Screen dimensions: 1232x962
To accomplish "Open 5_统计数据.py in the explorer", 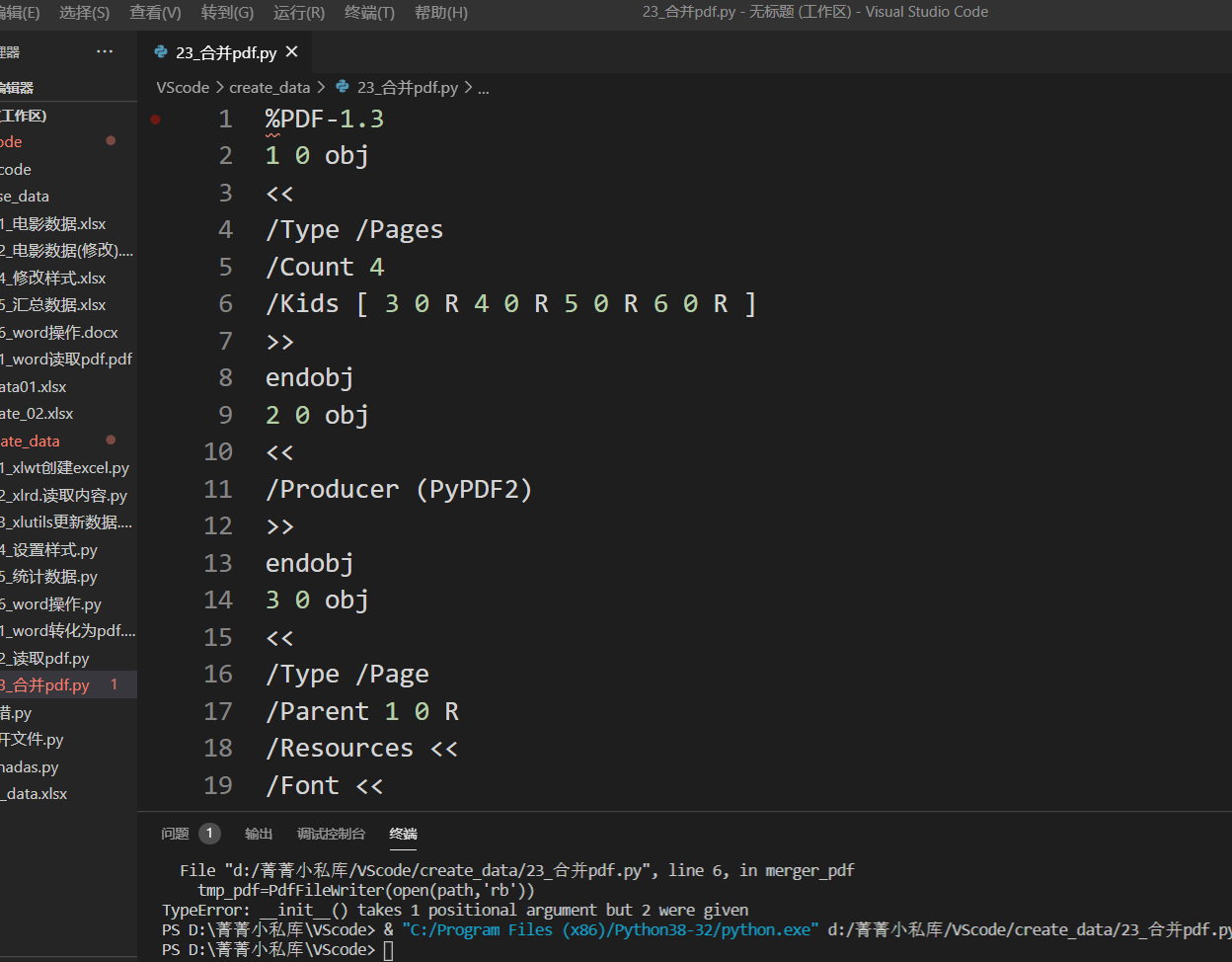I will coord(49,577).
